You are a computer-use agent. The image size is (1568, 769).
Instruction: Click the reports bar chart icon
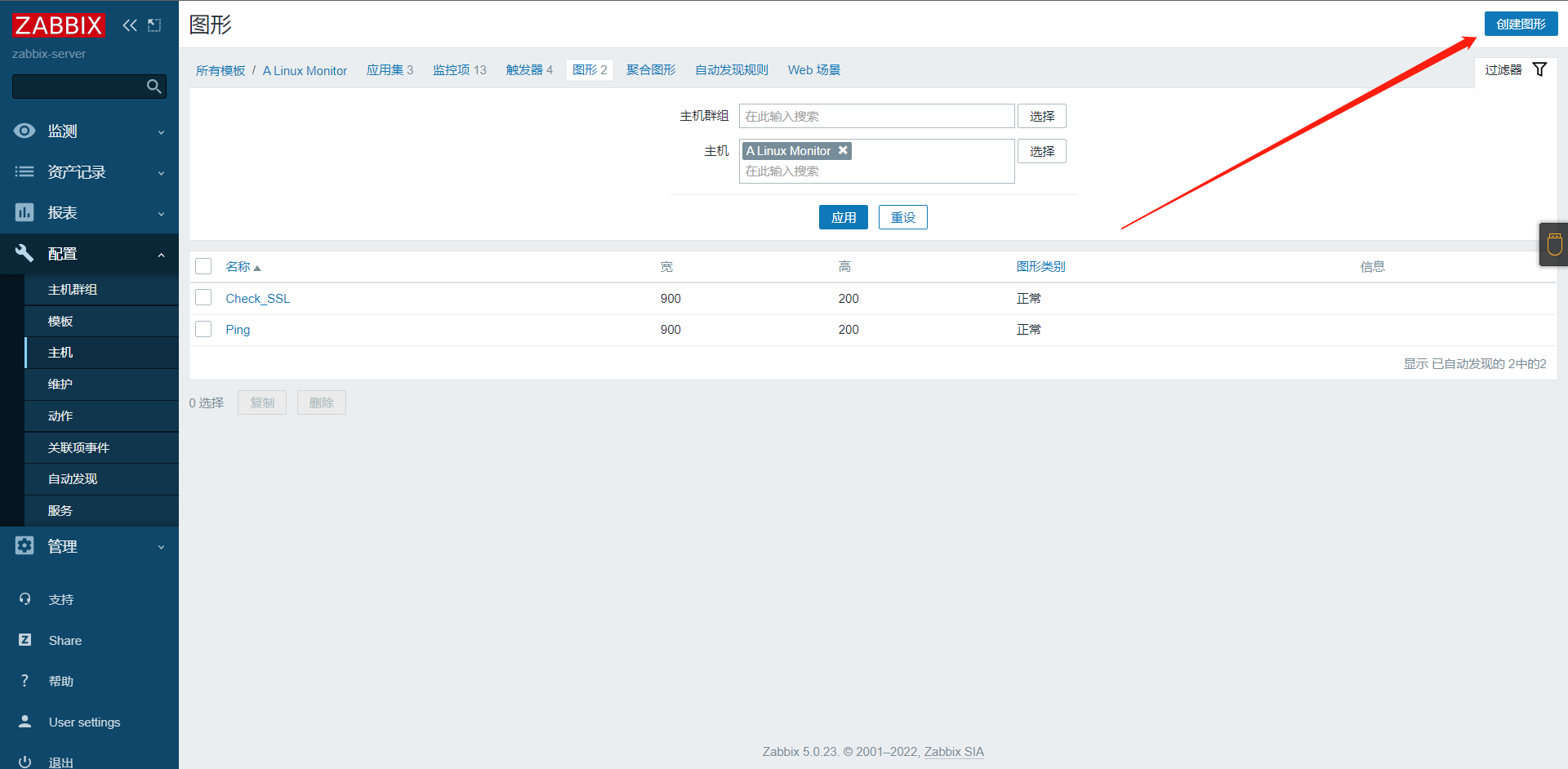pos(24,212)
